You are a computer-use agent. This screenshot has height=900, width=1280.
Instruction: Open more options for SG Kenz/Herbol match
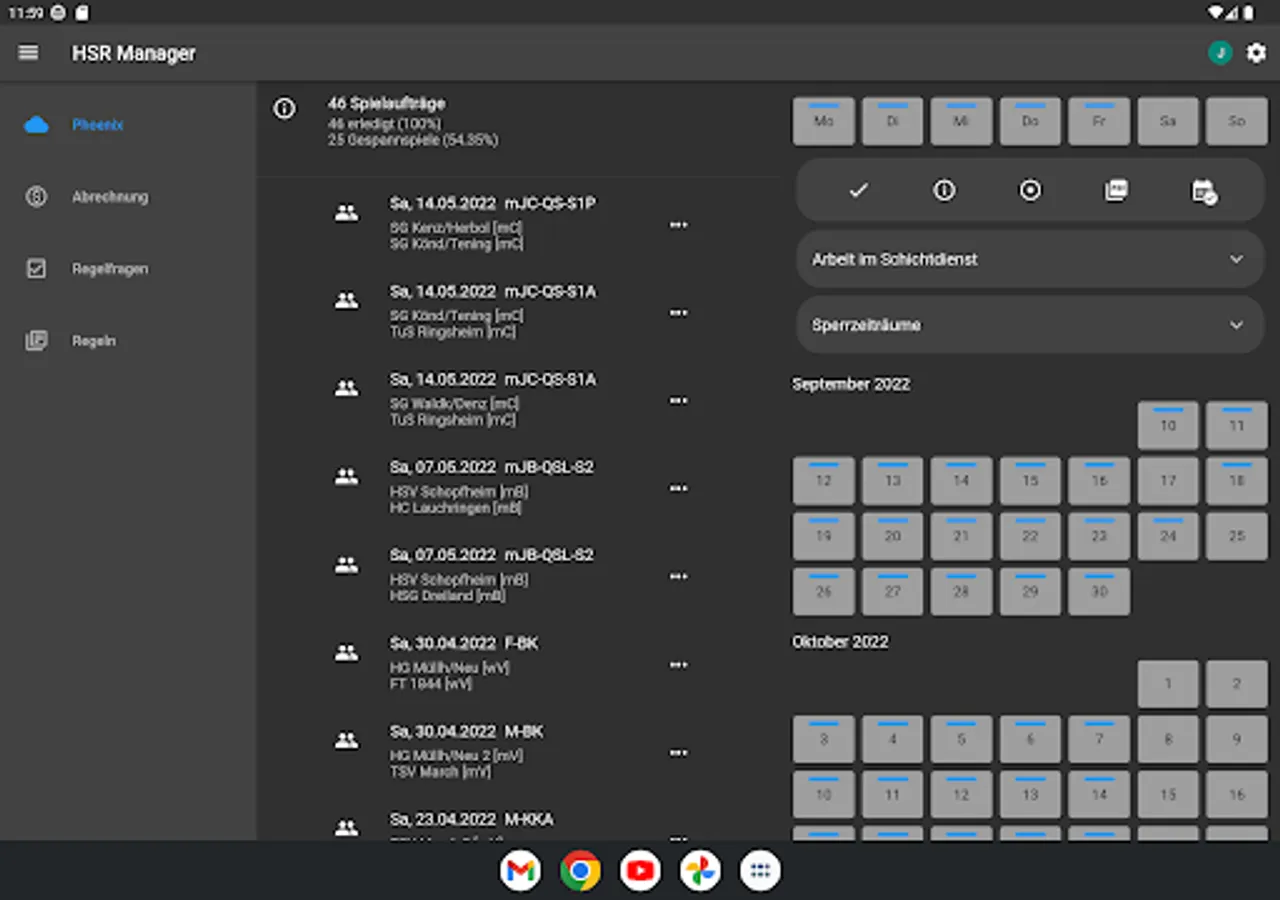pos(678,225)
